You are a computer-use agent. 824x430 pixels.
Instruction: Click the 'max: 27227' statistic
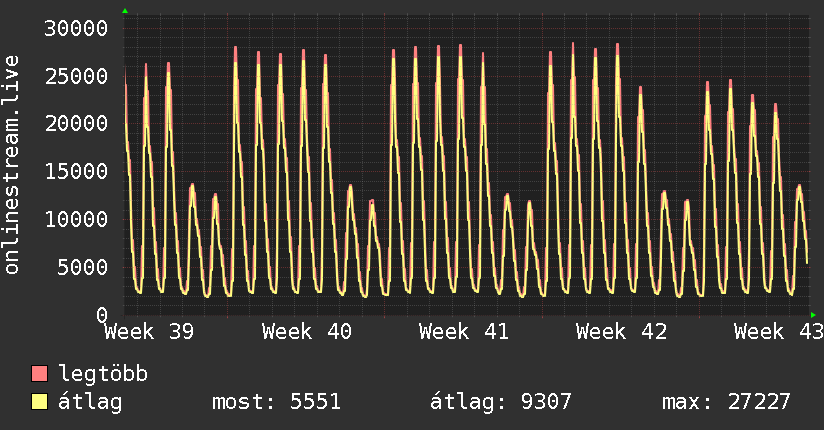pyautogui.click(x=726, y=402)
